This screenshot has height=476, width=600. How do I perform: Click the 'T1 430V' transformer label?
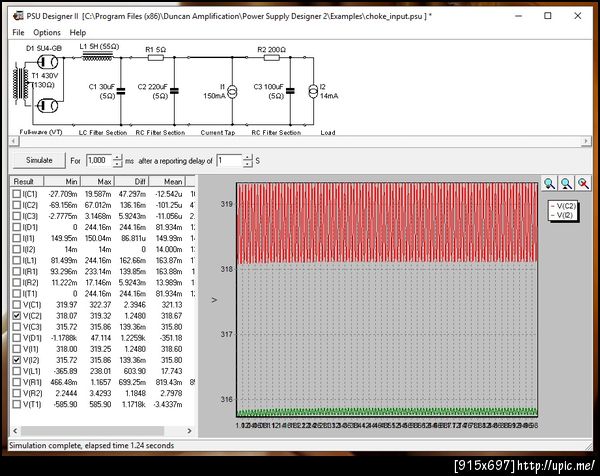click(45, 75)
